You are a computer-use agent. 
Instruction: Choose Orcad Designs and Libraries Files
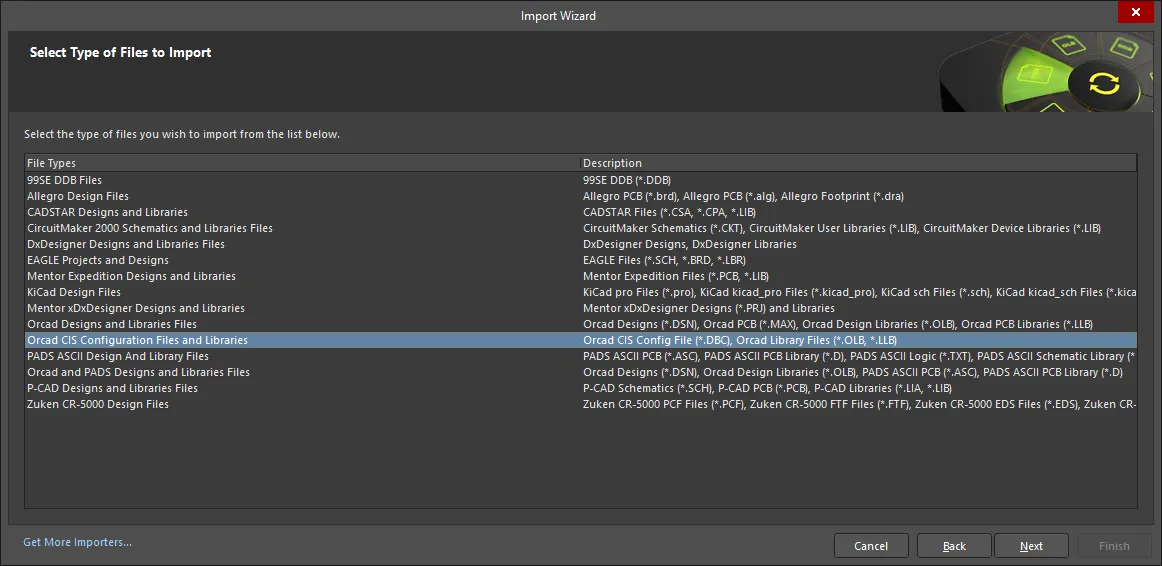(x=112, y=324)
